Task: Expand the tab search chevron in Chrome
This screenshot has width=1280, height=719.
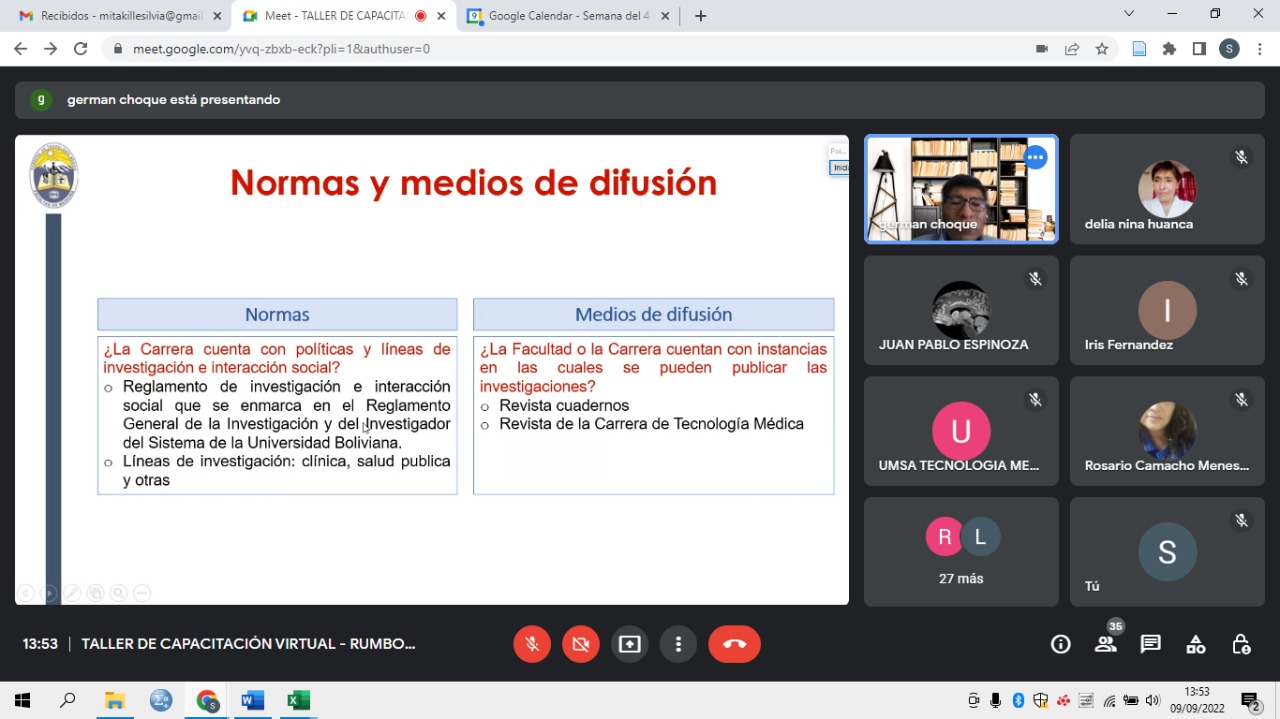Action: [1129, 14]
